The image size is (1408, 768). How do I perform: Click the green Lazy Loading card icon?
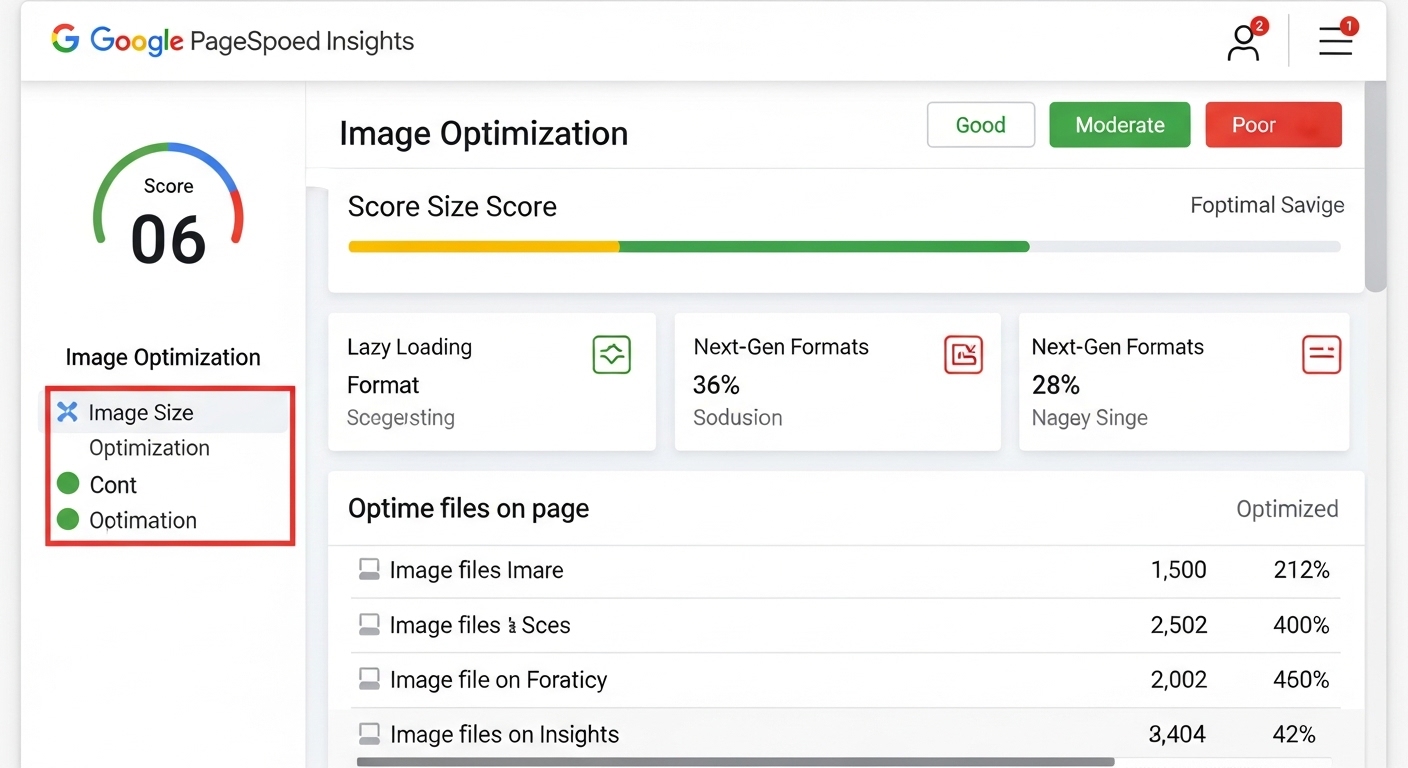coord(611,354)
